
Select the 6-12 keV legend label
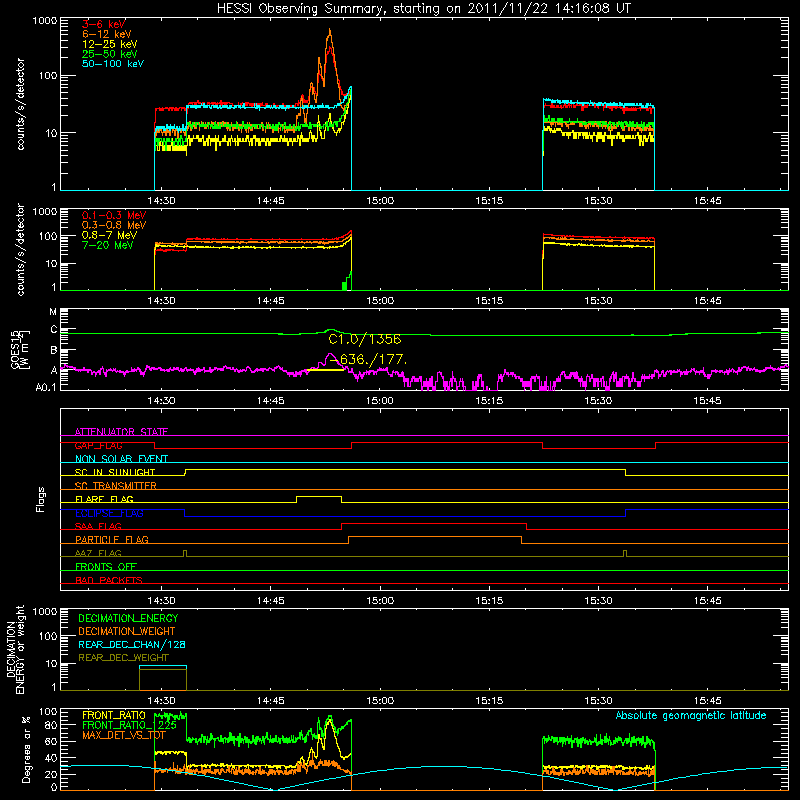click(x=107, y=34)
